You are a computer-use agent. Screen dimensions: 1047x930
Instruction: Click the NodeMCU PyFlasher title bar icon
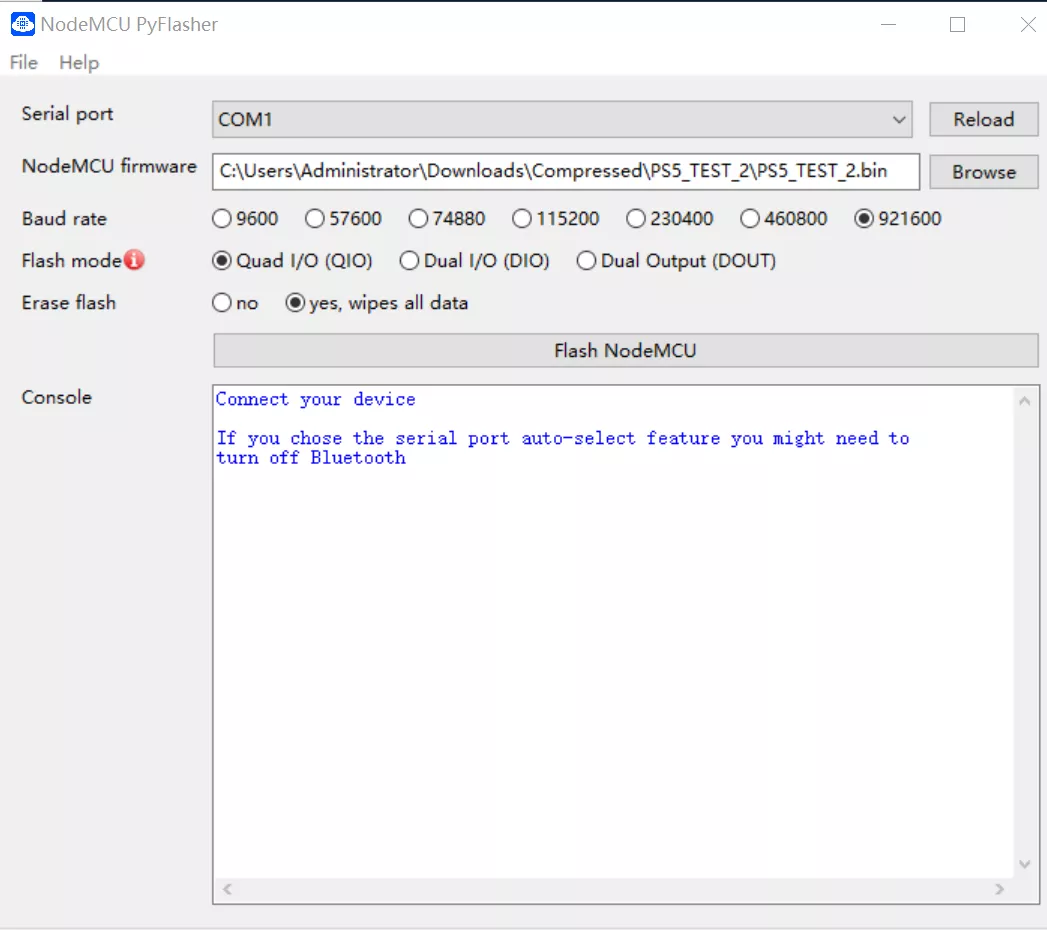(22, 24)
